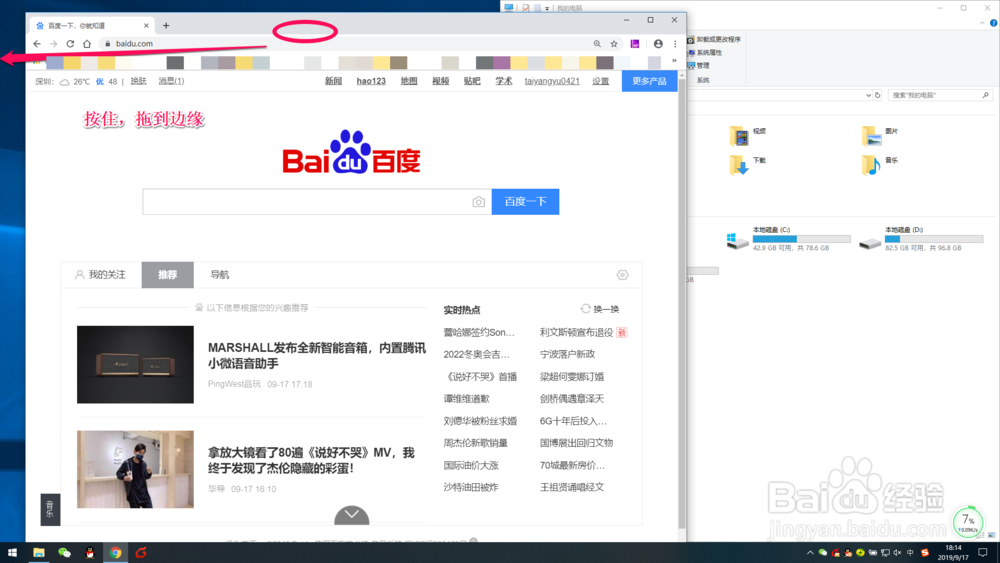
Task: Open the 音乐 side button
Action: 50,509
